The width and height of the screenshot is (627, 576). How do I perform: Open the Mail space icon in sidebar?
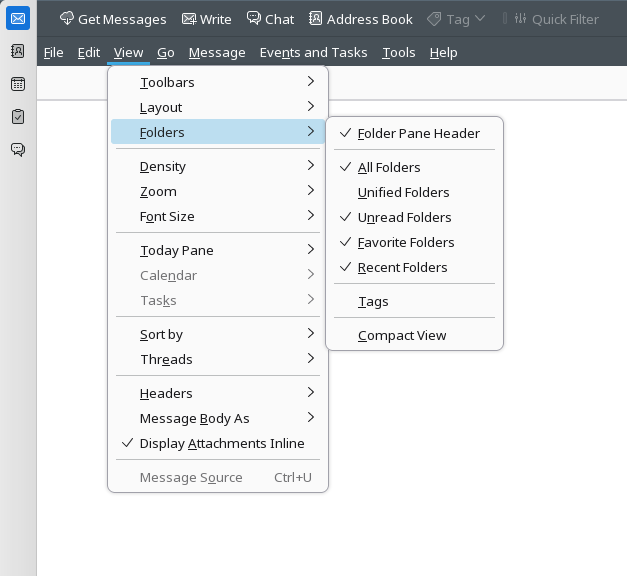[18, 18]
